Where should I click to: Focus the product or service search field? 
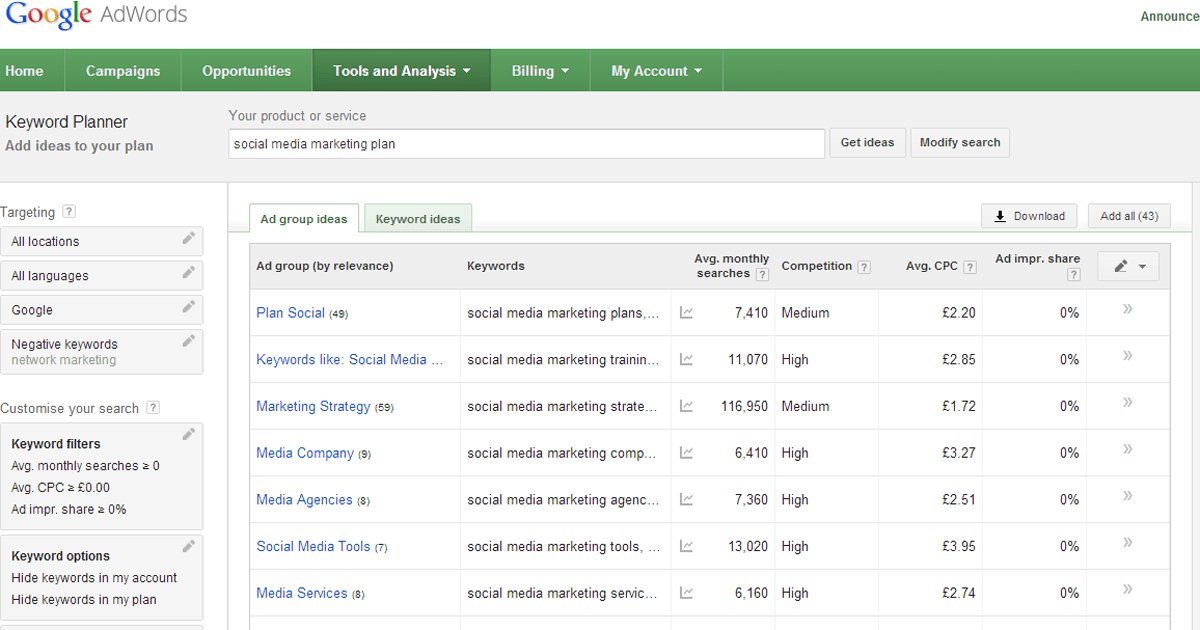coord(527,144)
